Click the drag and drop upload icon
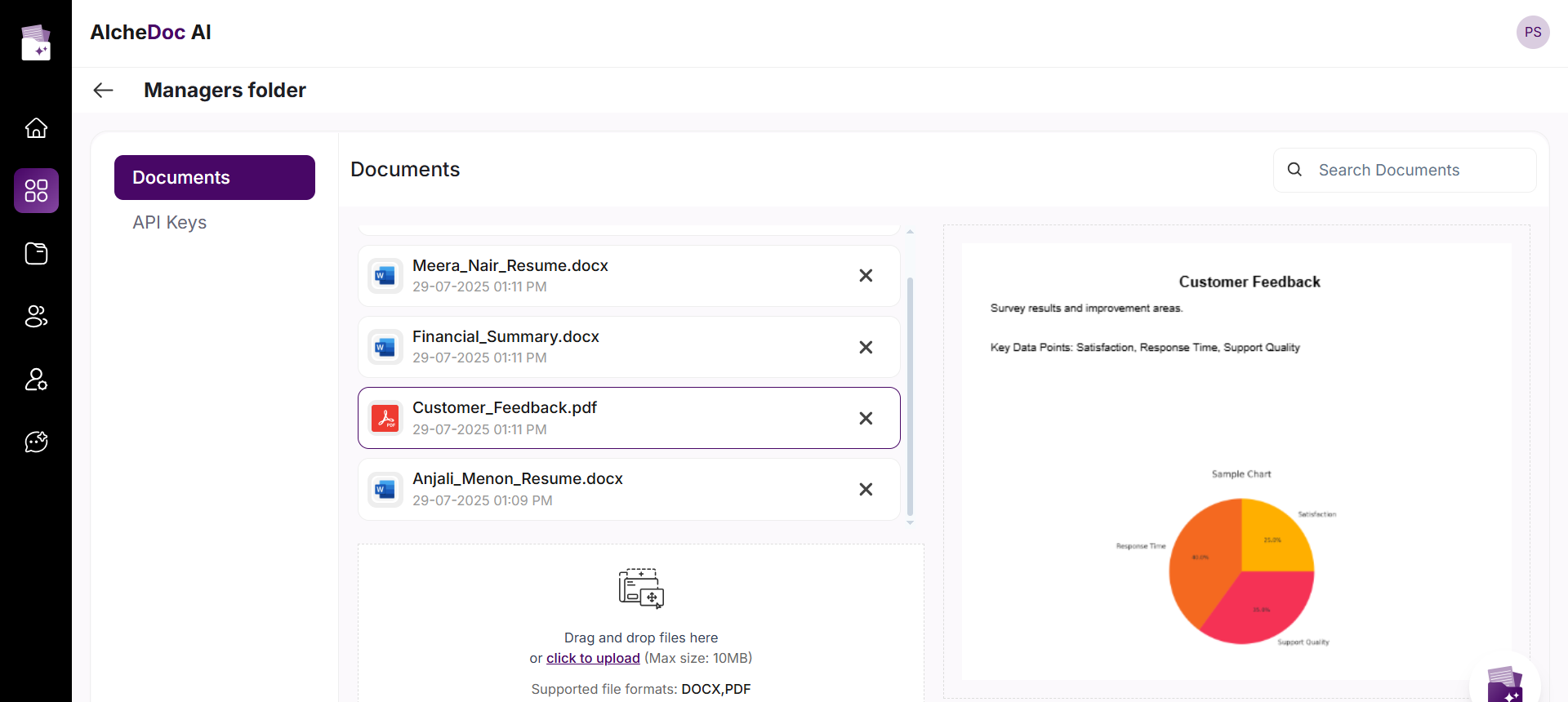 pyautogui.click(x=641, y=589)
